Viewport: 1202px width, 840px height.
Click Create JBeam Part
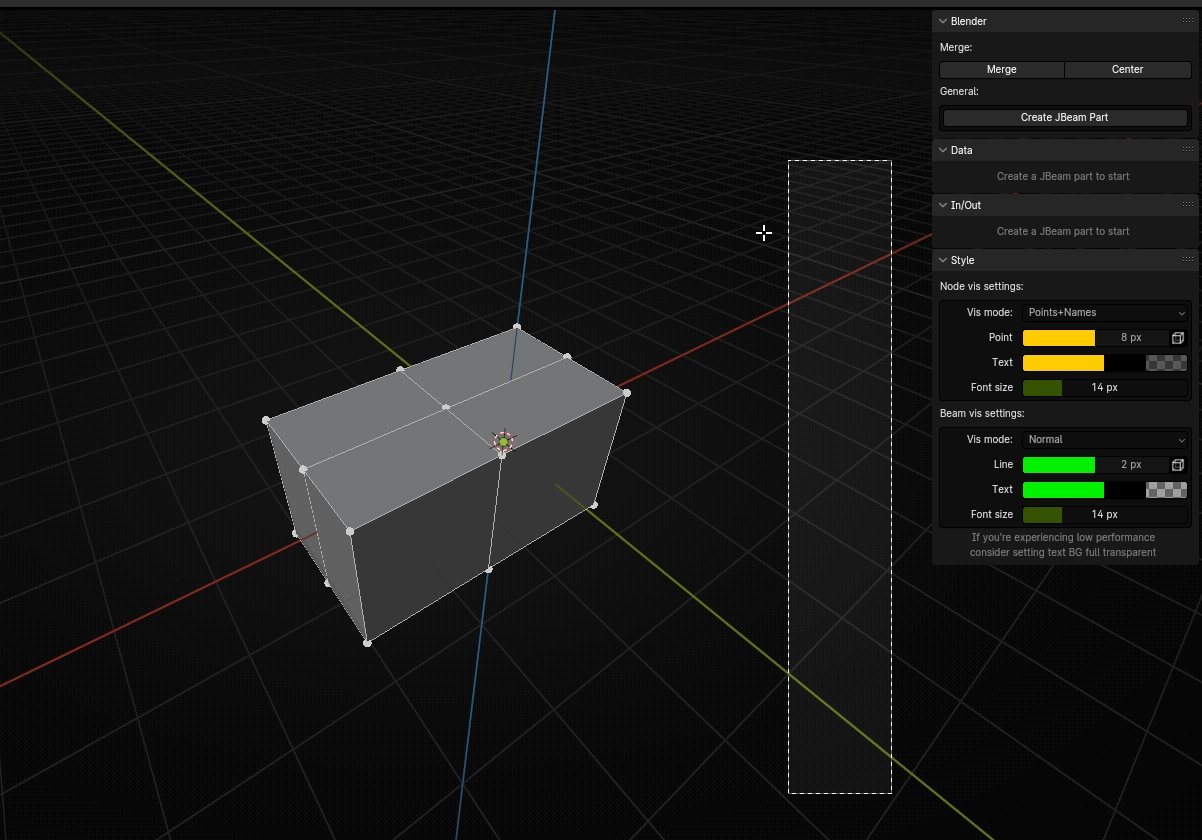(1064, 118)
